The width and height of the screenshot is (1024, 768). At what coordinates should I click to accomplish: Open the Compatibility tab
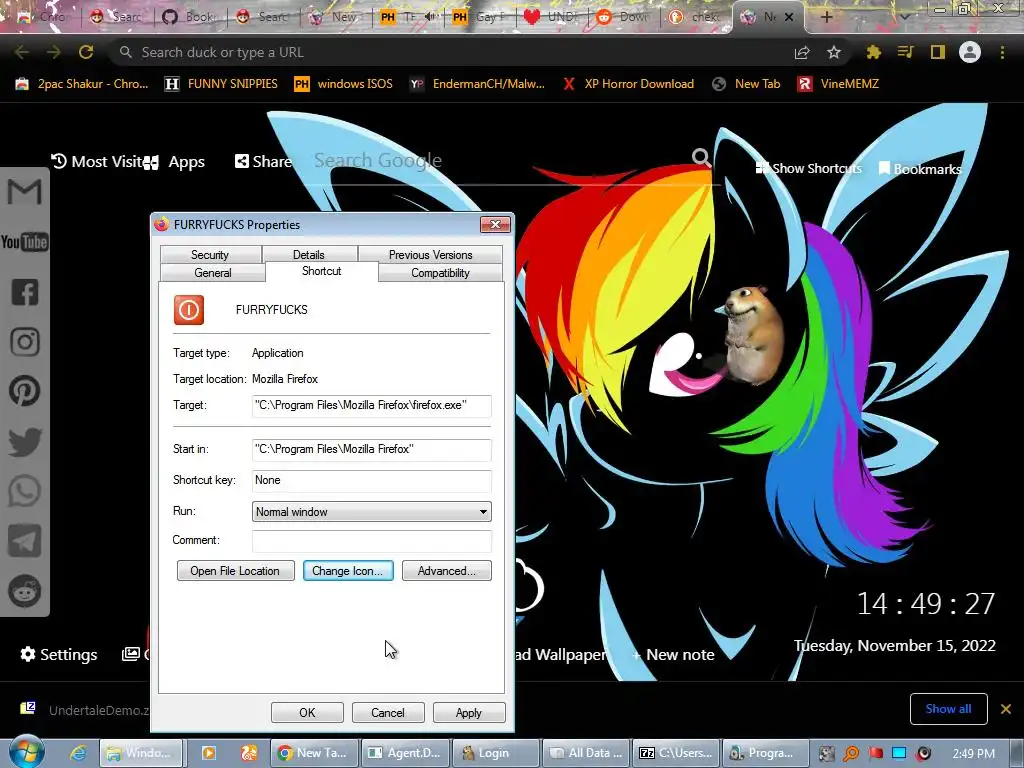click(440, 272)
